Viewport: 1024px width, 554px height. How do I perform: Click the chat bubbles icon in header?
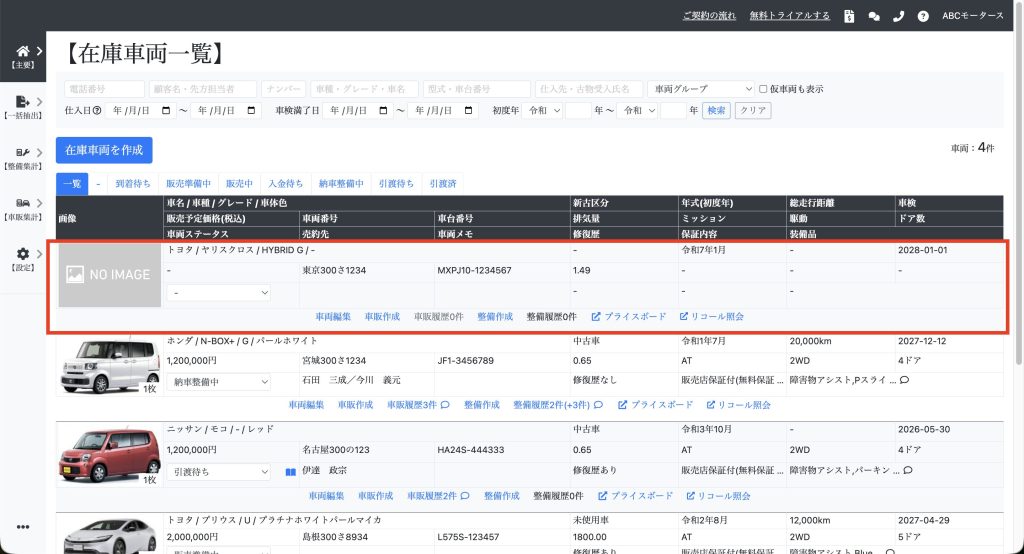[874, 16]
